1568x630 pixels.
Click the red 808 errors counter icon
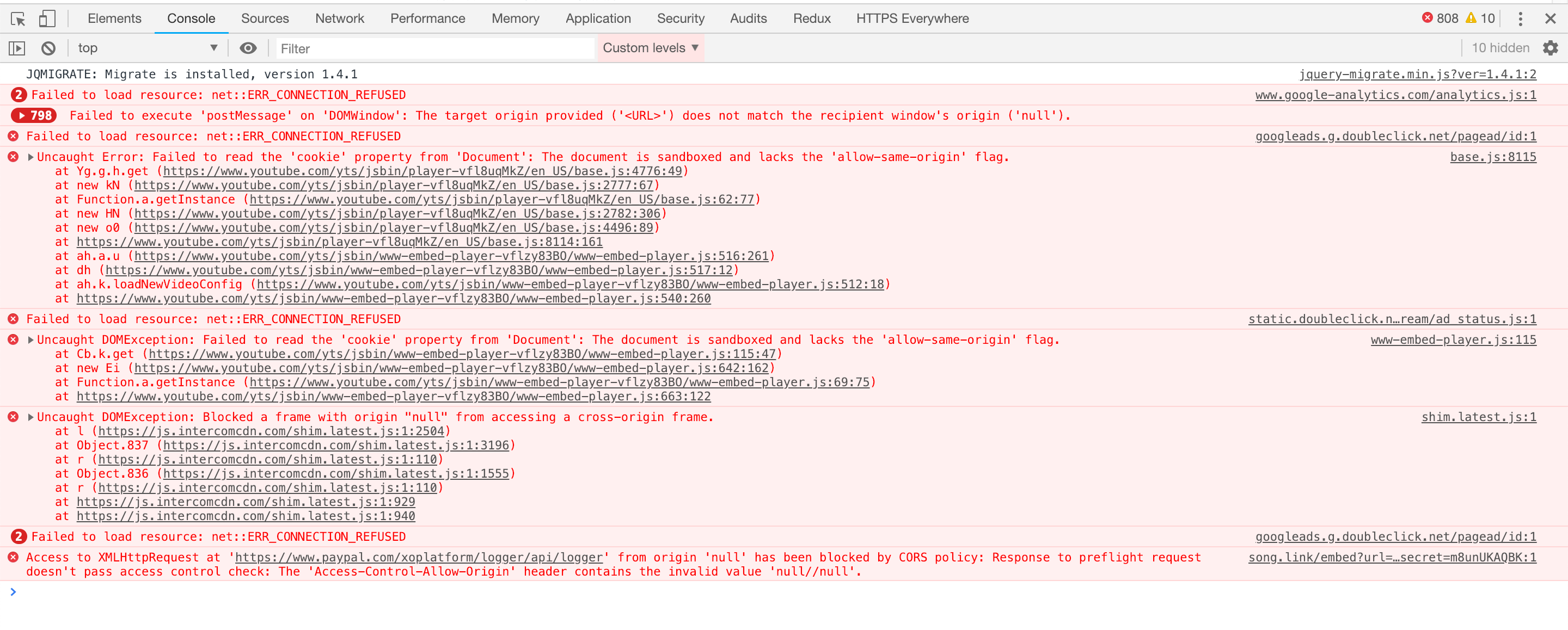pos(1427,18)
